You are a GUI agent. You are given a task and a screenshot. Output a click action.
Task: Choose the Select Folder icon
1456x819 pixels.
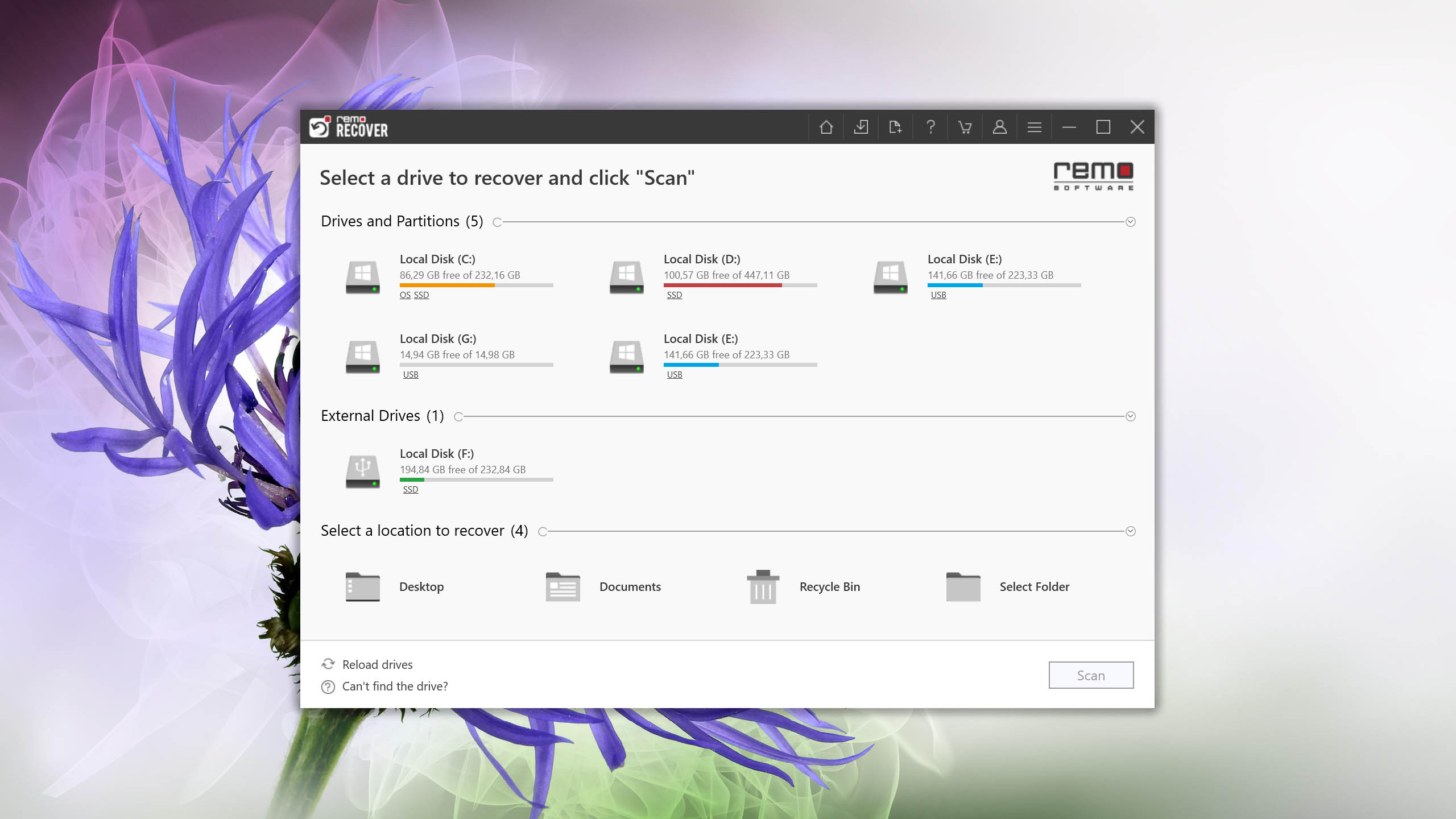coord(963,586)
